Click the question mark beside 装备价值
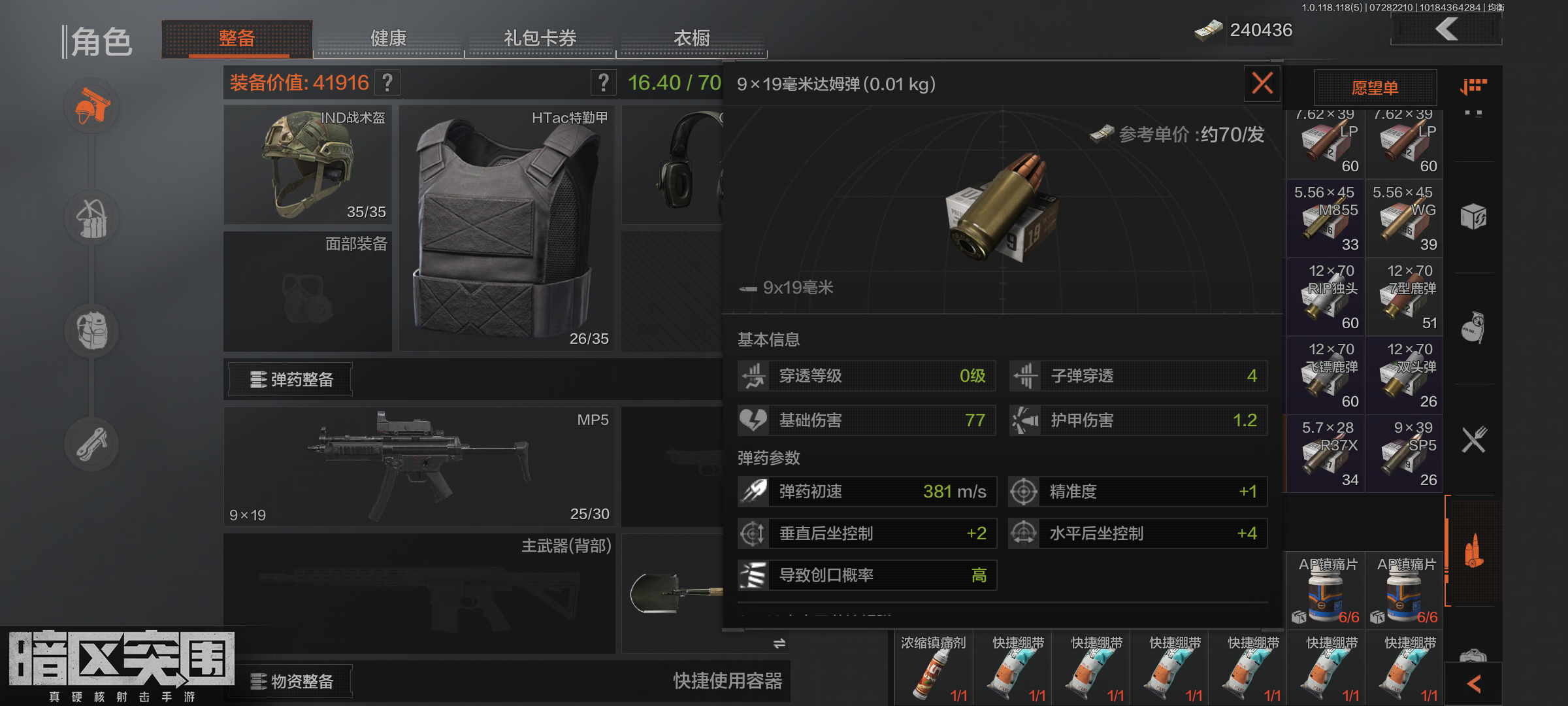 click(x=387, y=82)
